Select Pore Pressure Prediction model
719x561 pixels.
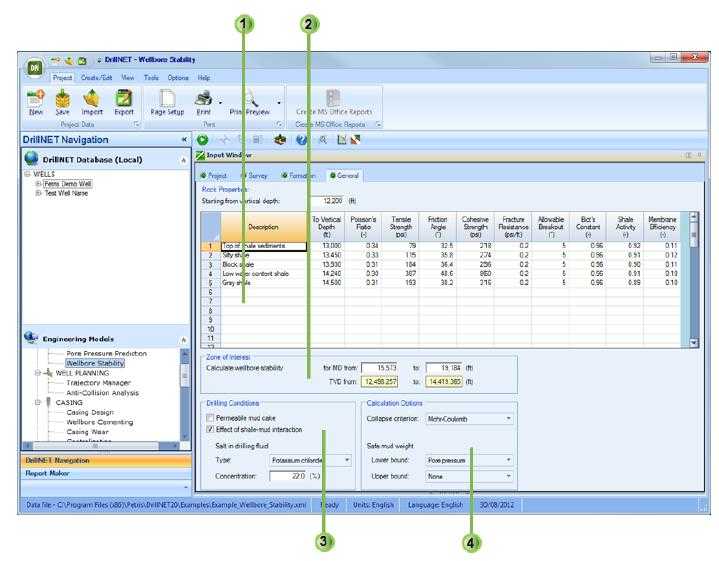(106, 353)
